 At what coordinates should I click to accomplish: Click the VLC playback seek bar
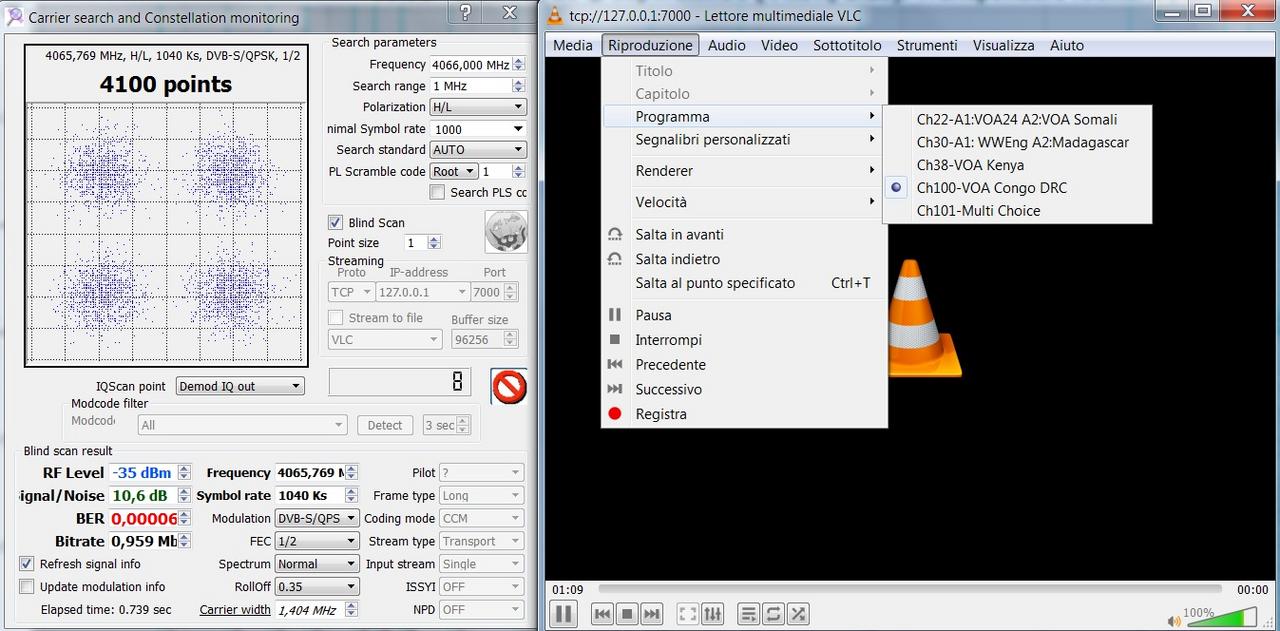(x=908, y=589)
